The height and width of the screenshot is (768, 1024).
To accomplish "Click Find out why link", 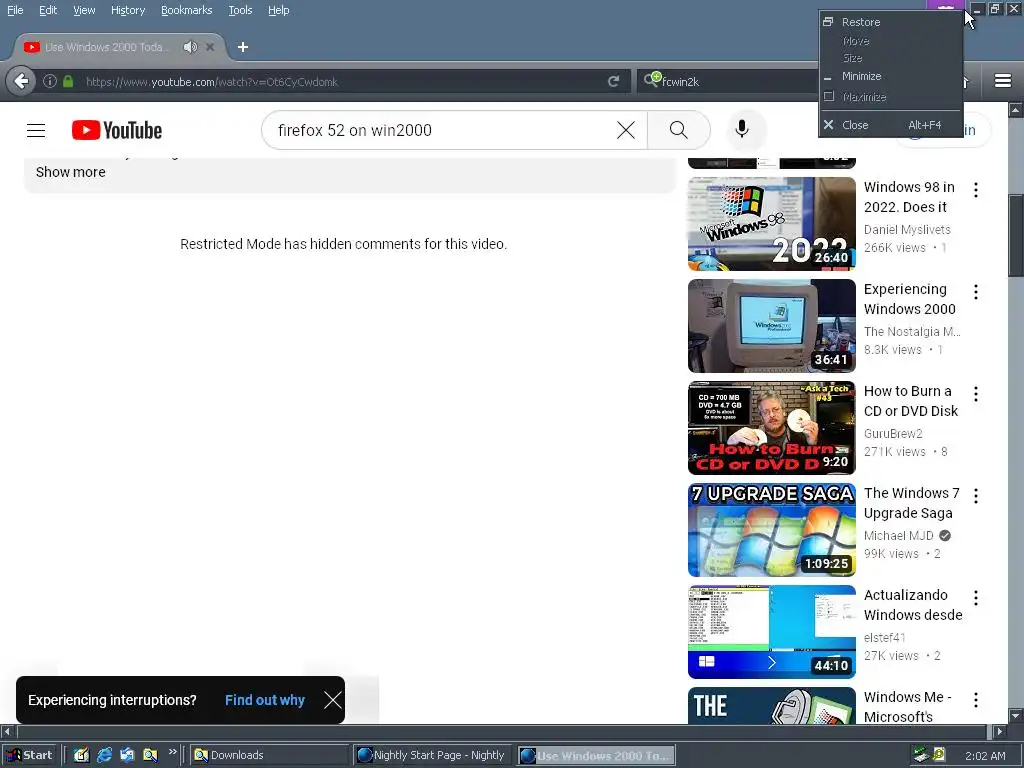I will pos(264,700).
